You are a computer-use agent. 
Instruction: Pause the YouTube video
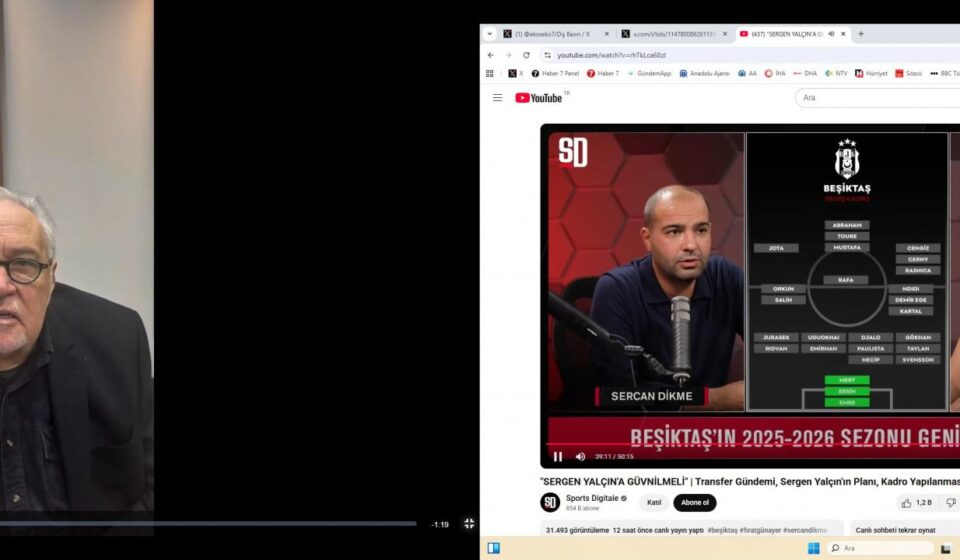558,457
